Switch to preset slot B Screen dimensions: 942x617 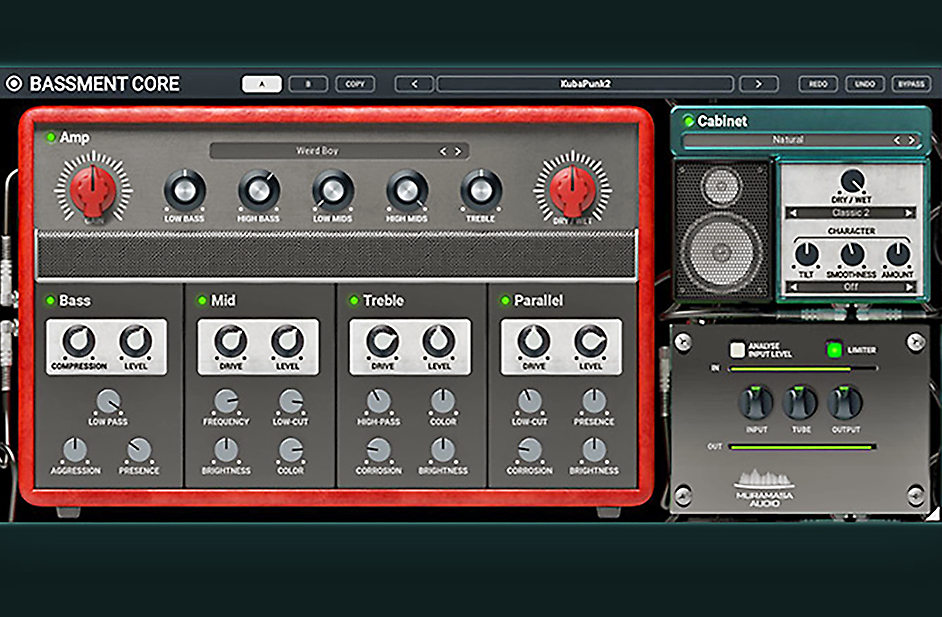[308, 84]
